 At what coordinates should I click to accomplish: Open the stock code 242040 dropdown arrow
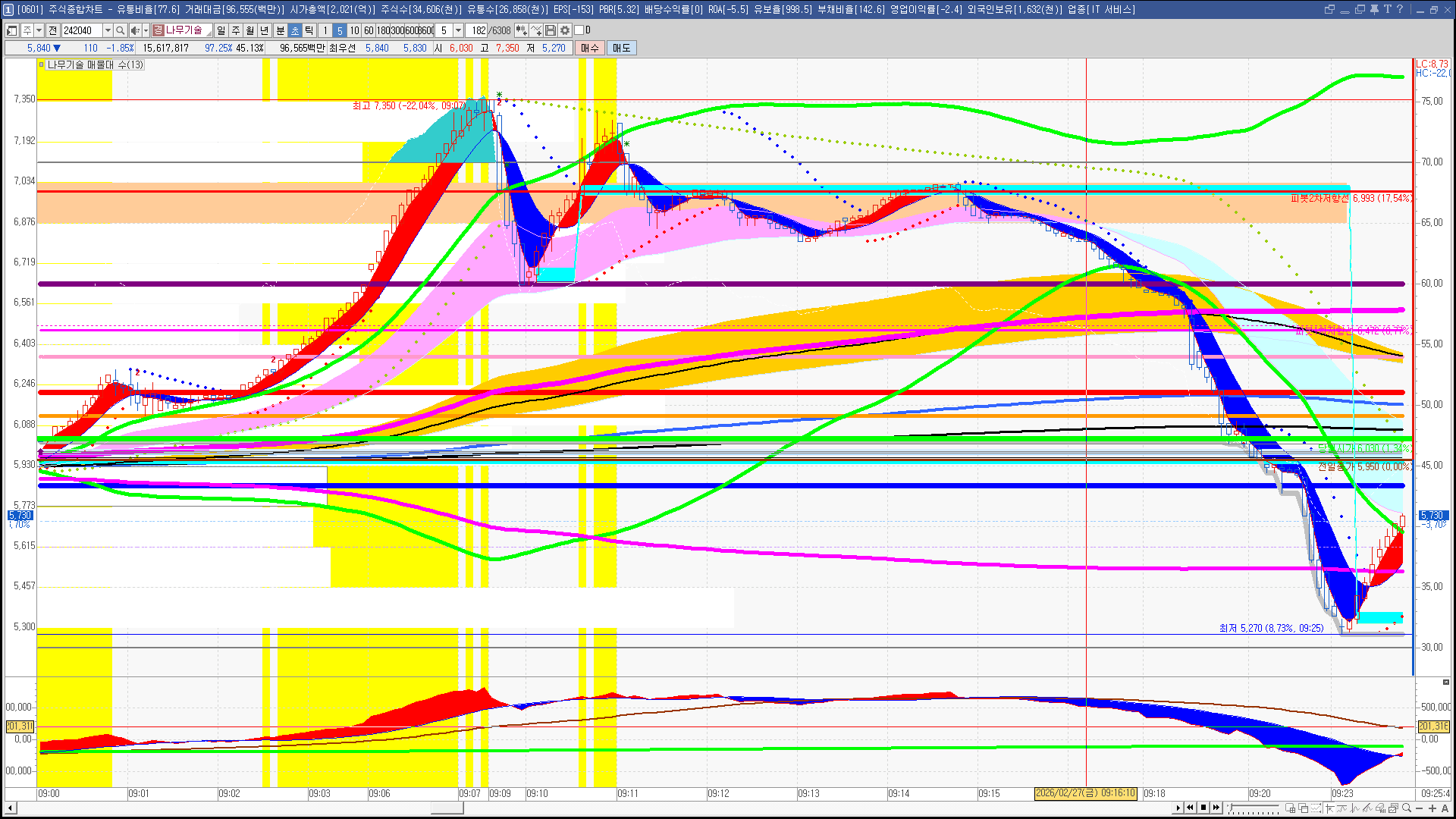(108, 30)
